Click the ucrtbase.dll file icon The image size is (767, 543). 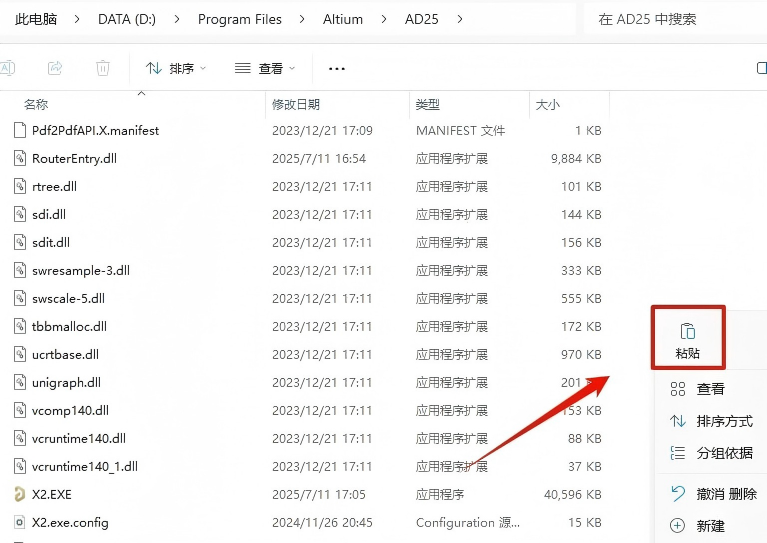coord(20,354)
